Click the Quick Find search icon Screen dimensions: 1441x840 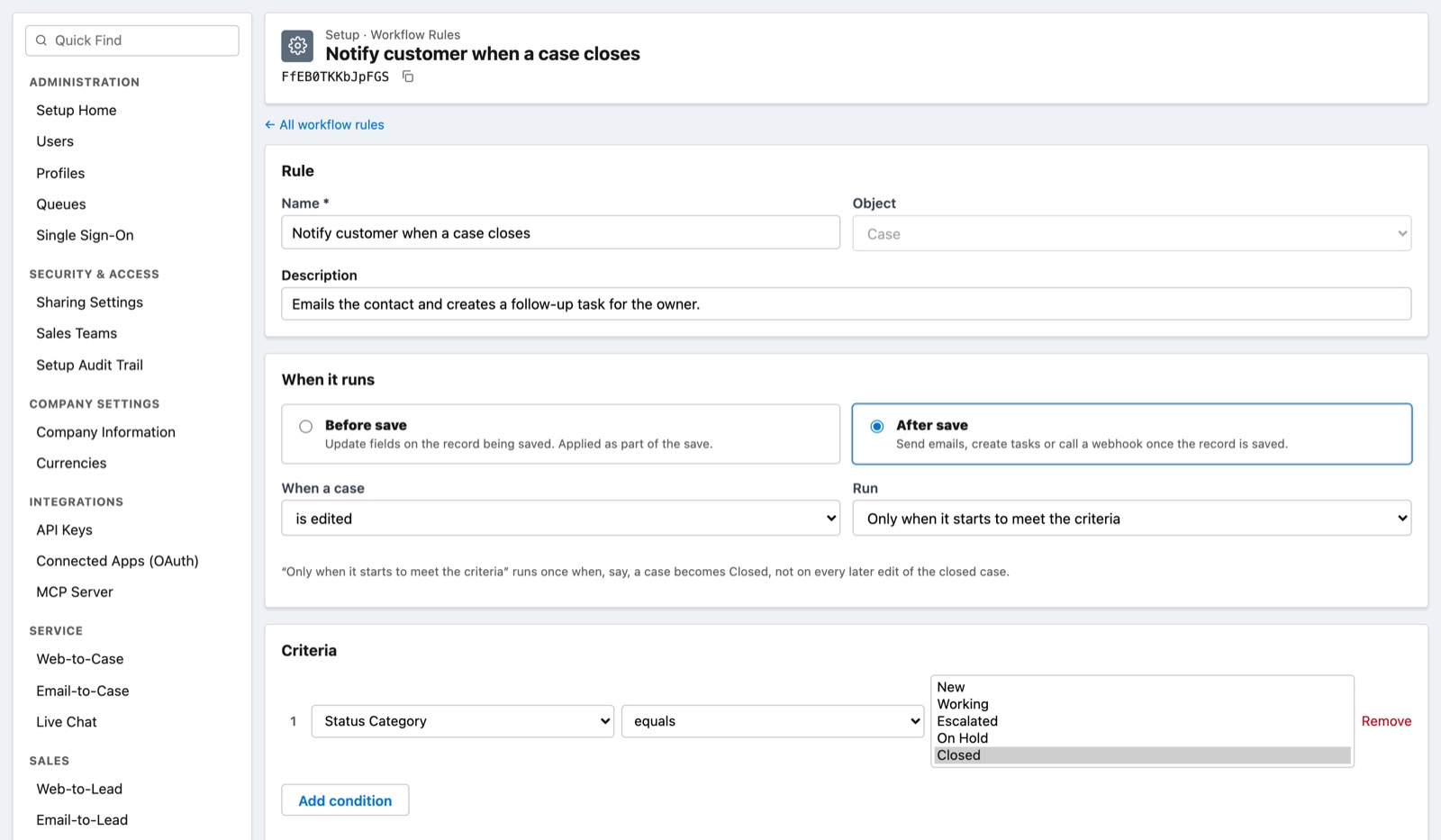coord(41,41)
